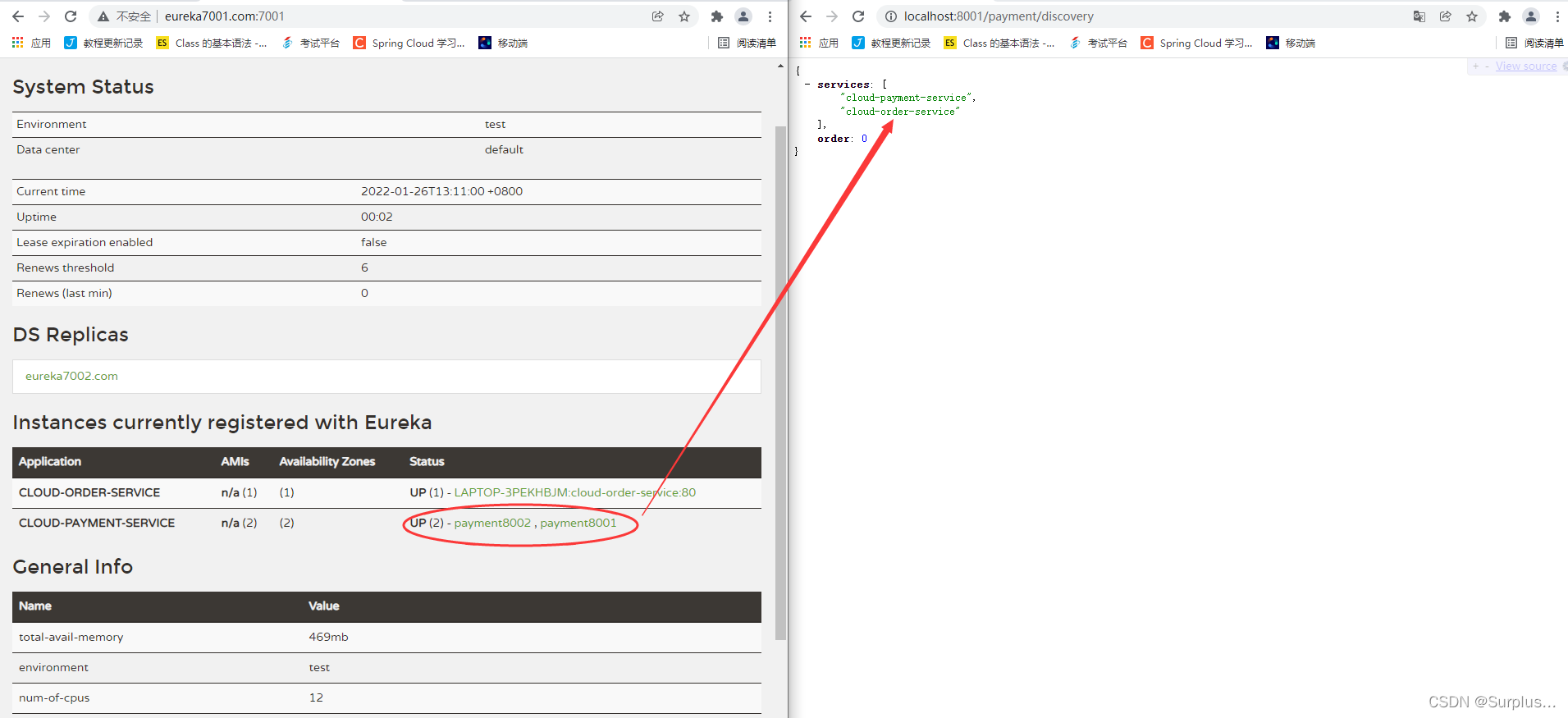Click the not-secure warning icon in left address bar
Viewport: 1568px width, 718px height.
[x=103, y=16]
